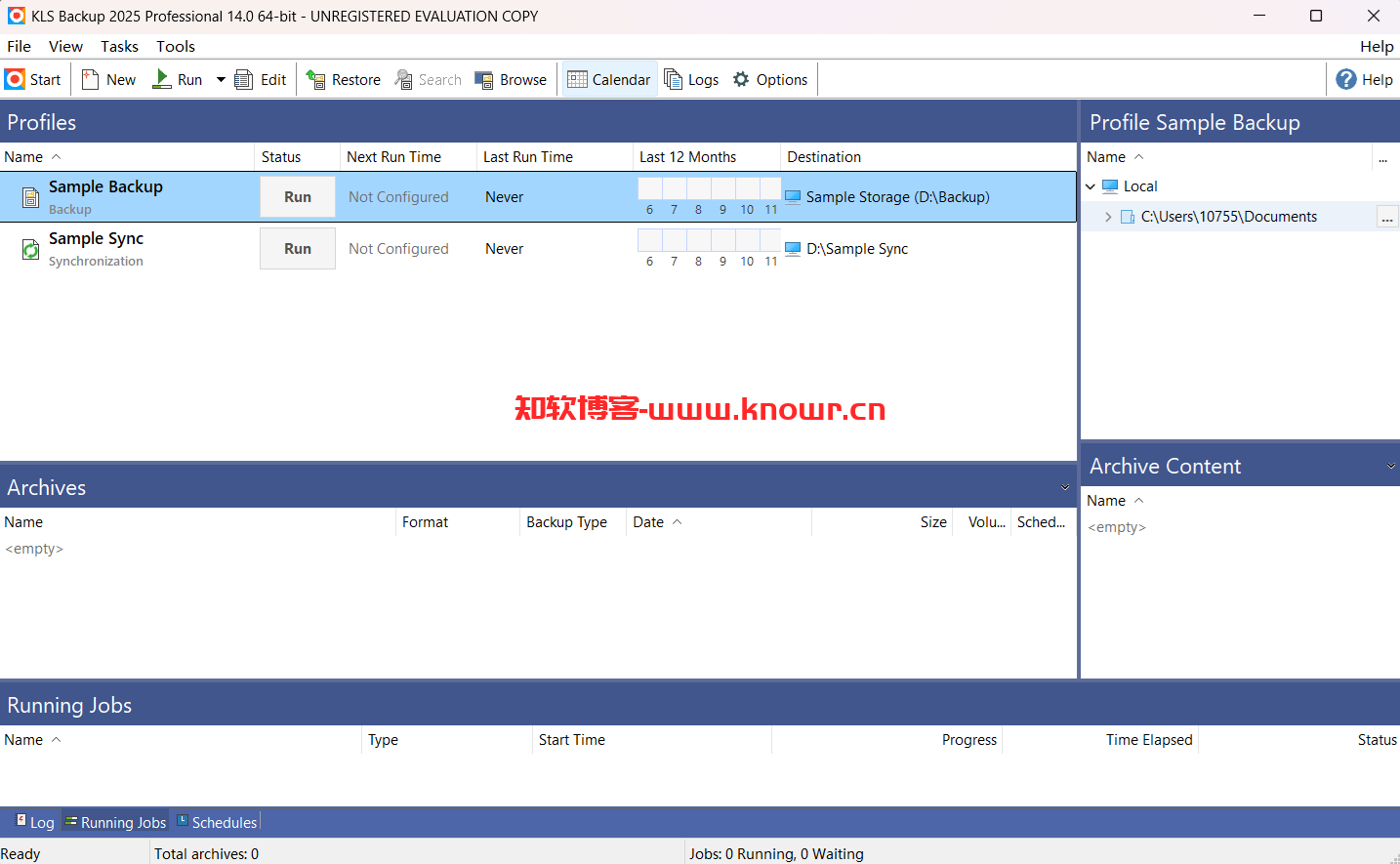Sort Running Jobs by Start Time column
The image size is (1400, 864).
tap(651, 740)
